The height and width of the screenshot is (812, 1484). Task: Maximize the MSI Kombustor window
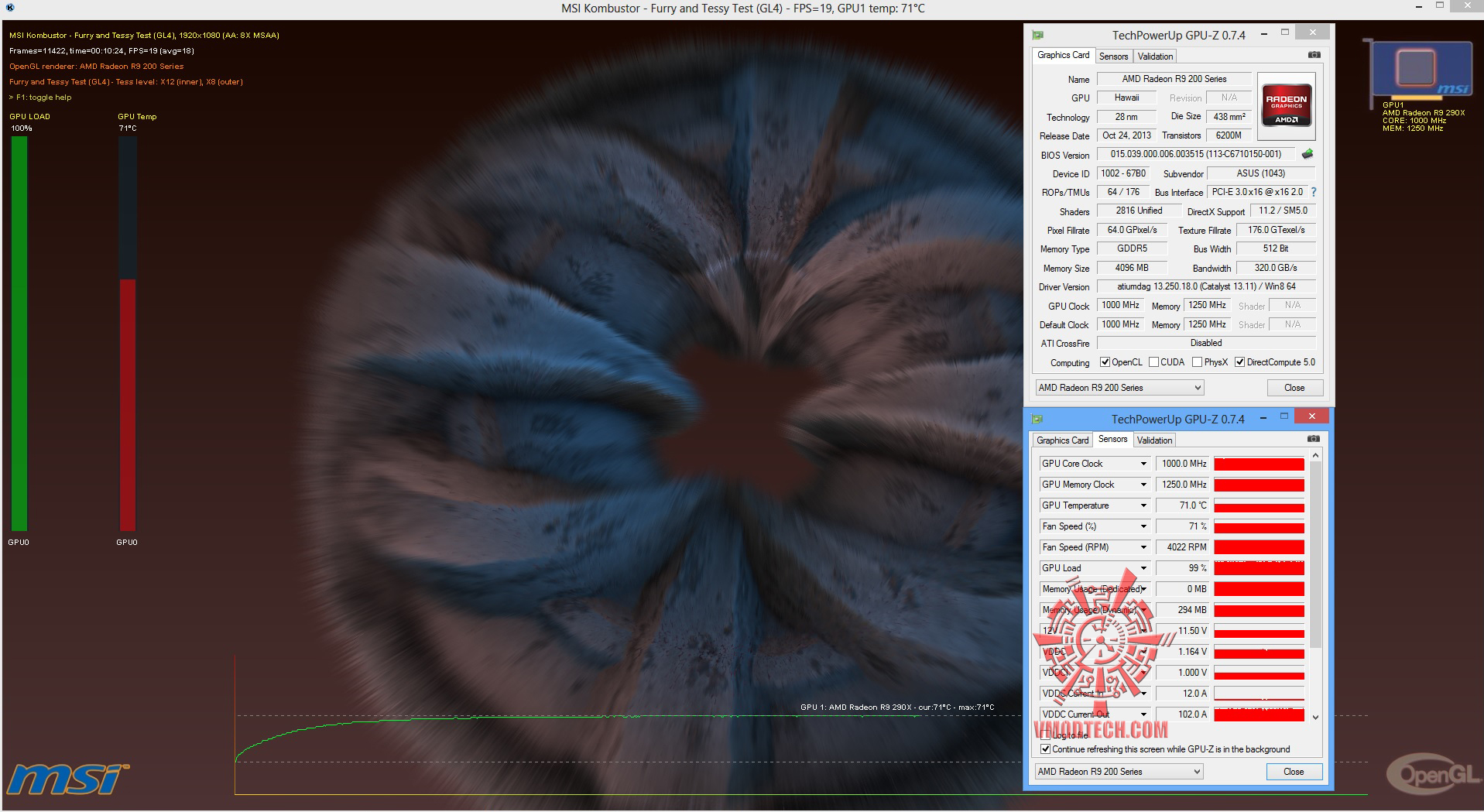coord(1440,7)
